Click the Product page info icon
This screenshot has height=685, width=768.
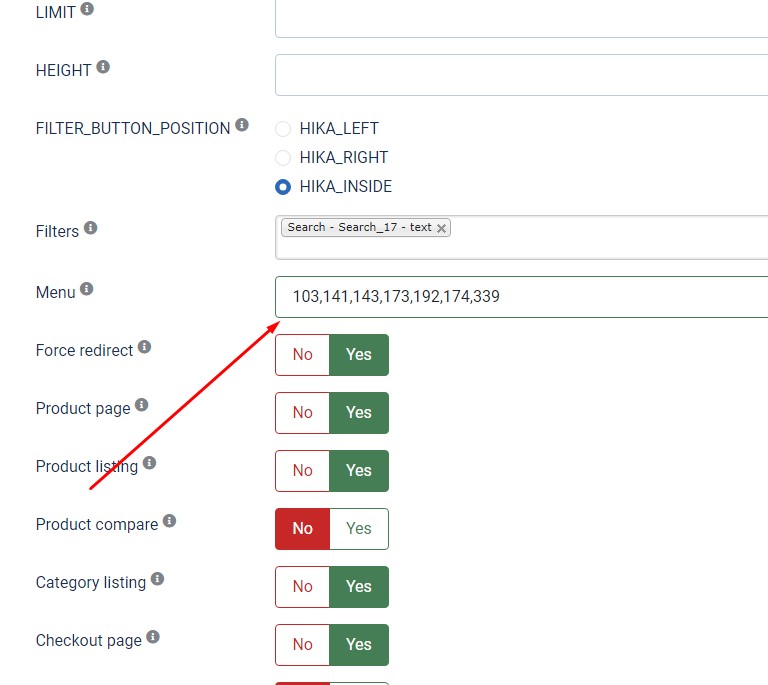tap(141, 405)
